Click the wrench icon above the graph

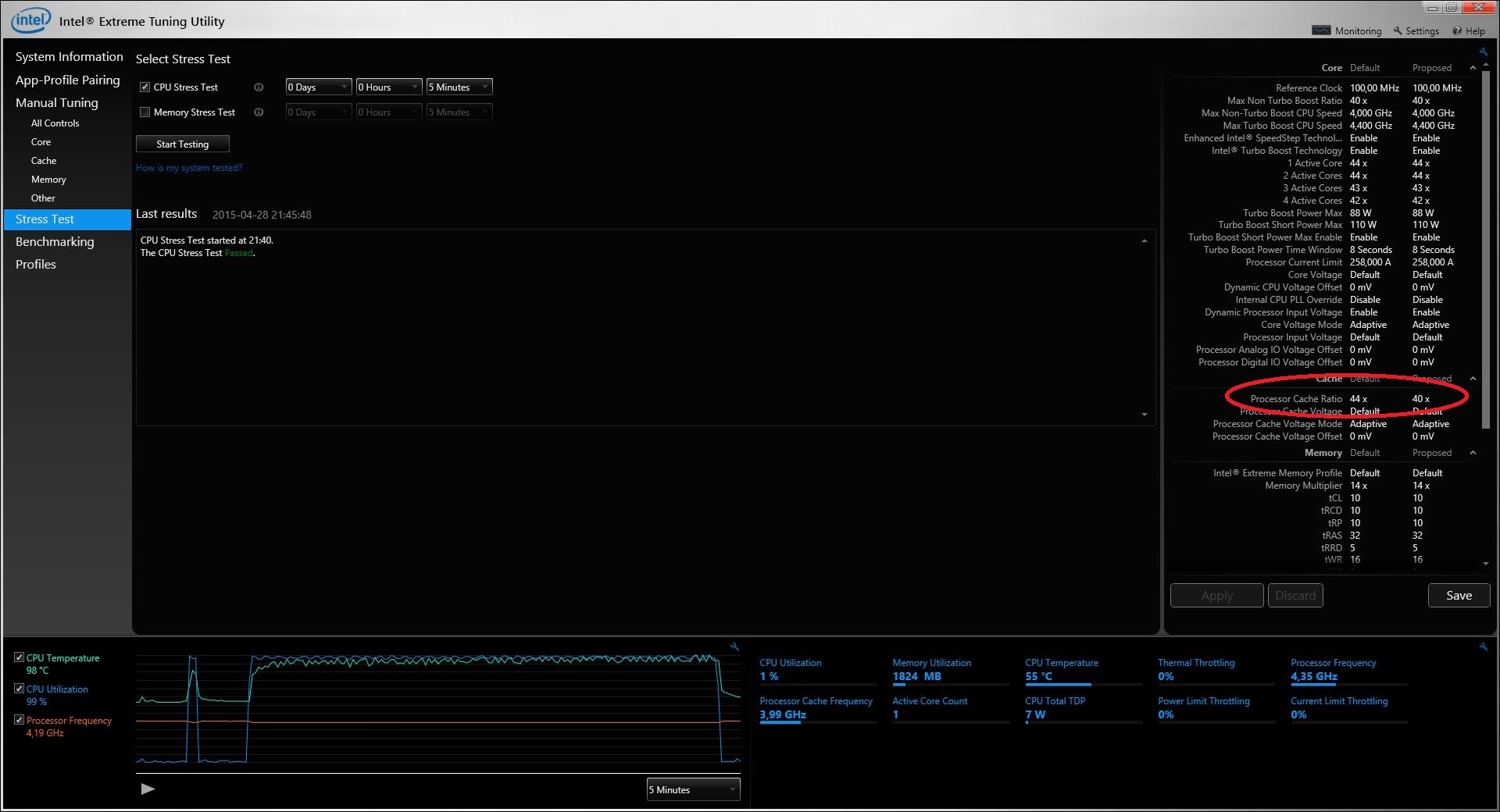[x=734, y=646]
